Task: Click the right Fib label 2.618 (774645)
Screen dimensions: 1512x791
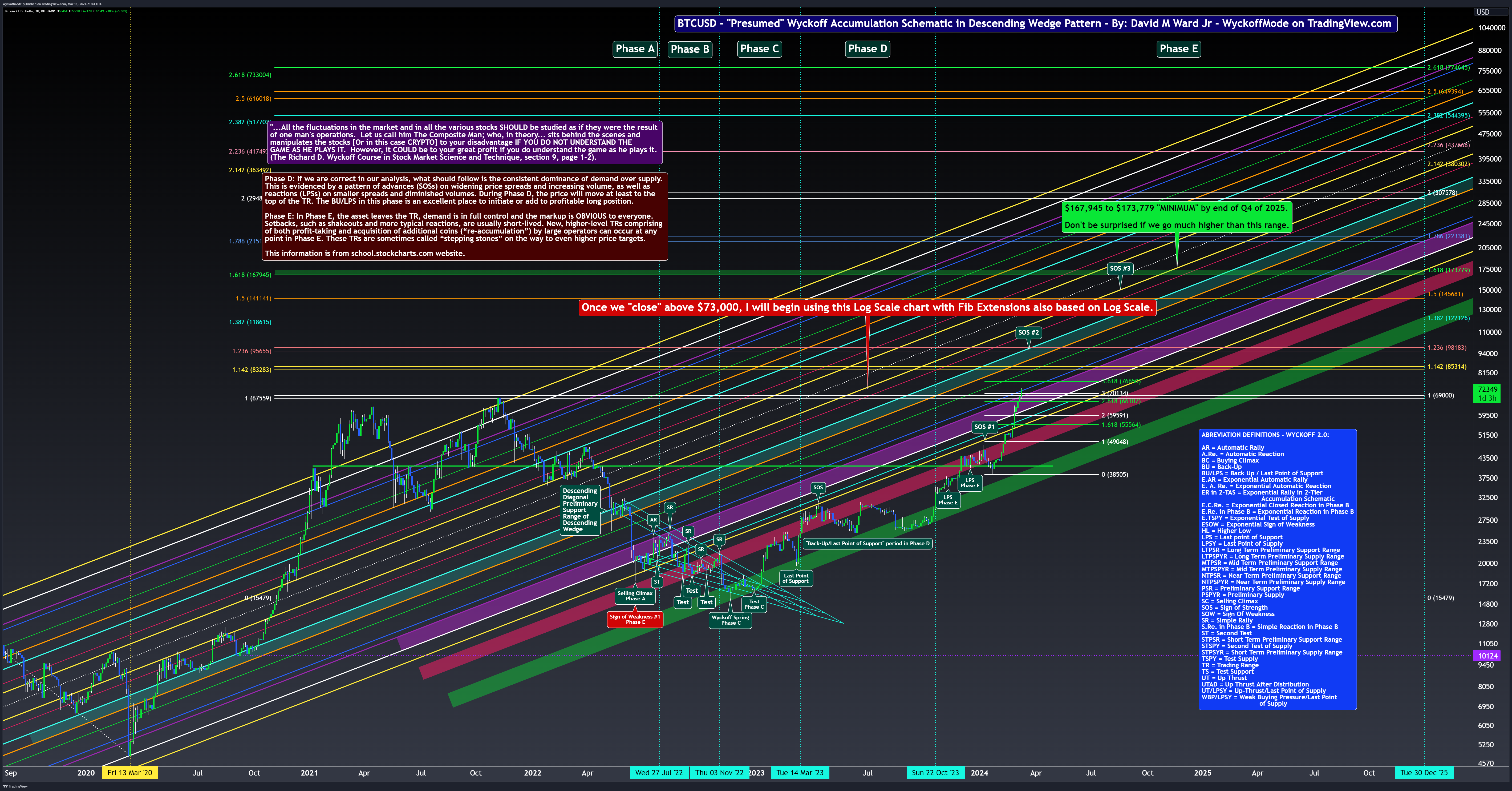Action: coord(1449,67)
